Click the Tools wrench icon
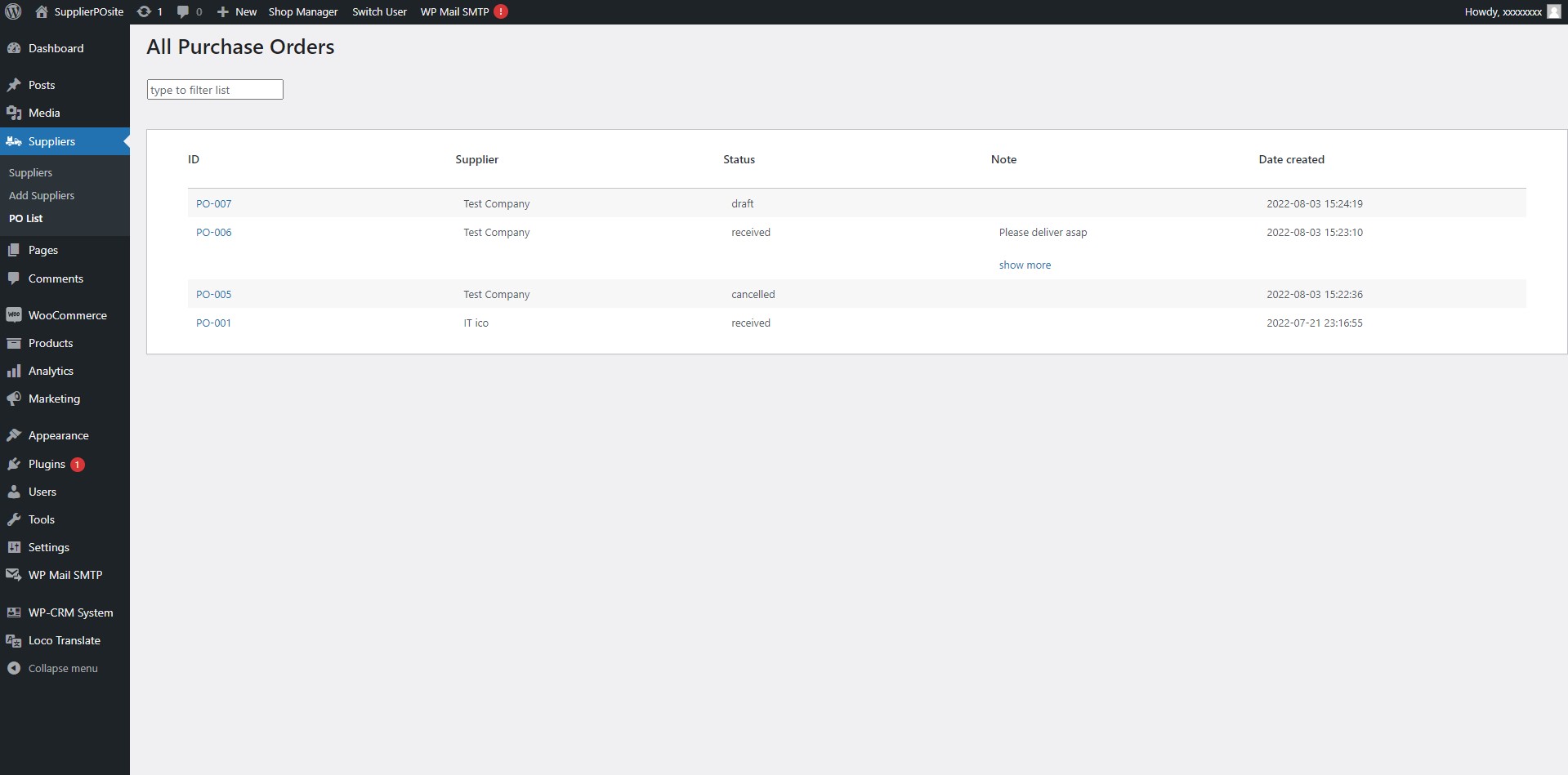The height and width of the screenshot is (775, 1568). [14, 519]
